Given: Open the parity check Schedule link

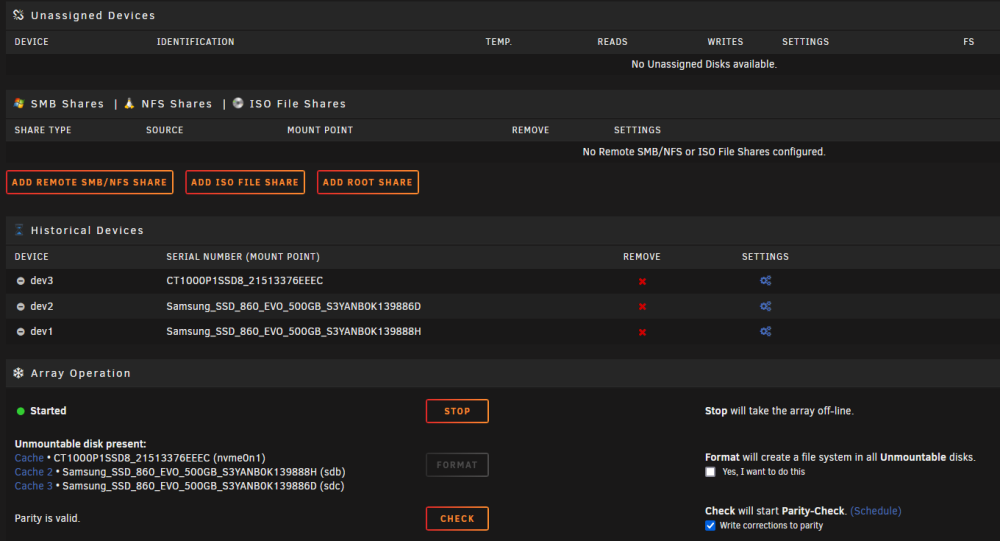Looking at the screenshot, I should coord(876,511).
